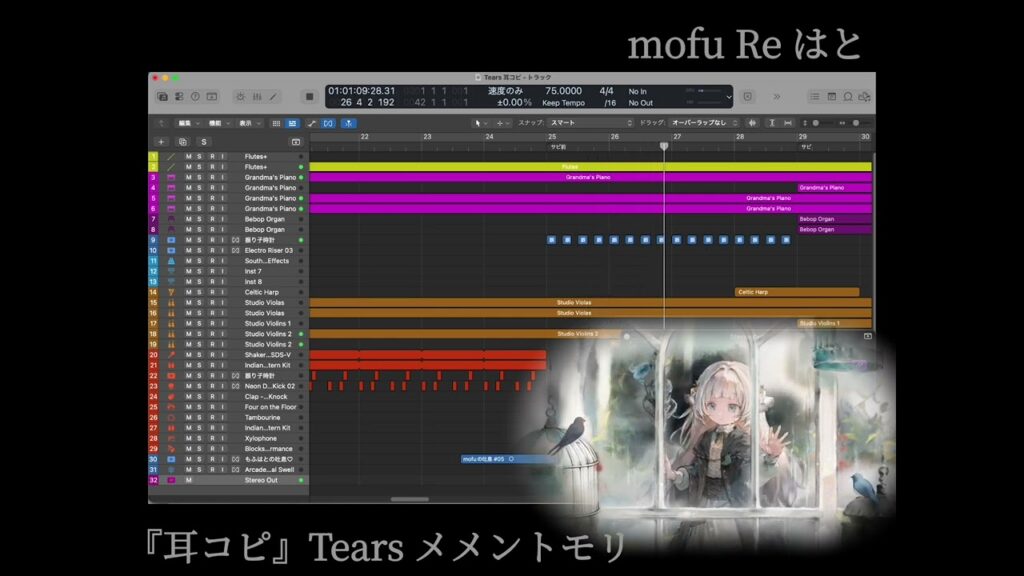1024x576 pixels.
Task: Show the Mixer from the control bar
Action: point(257,97)
